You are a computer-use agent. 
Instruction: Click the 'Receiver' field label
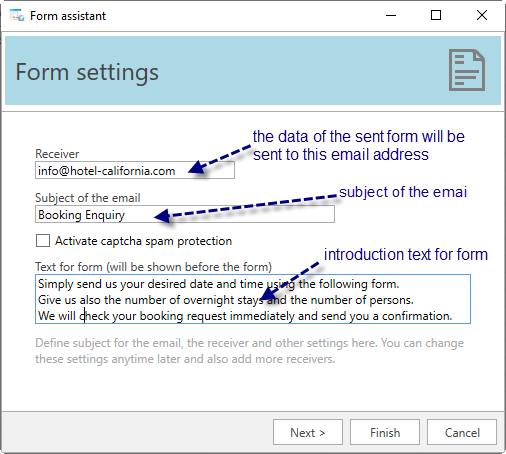coord(57,154)
